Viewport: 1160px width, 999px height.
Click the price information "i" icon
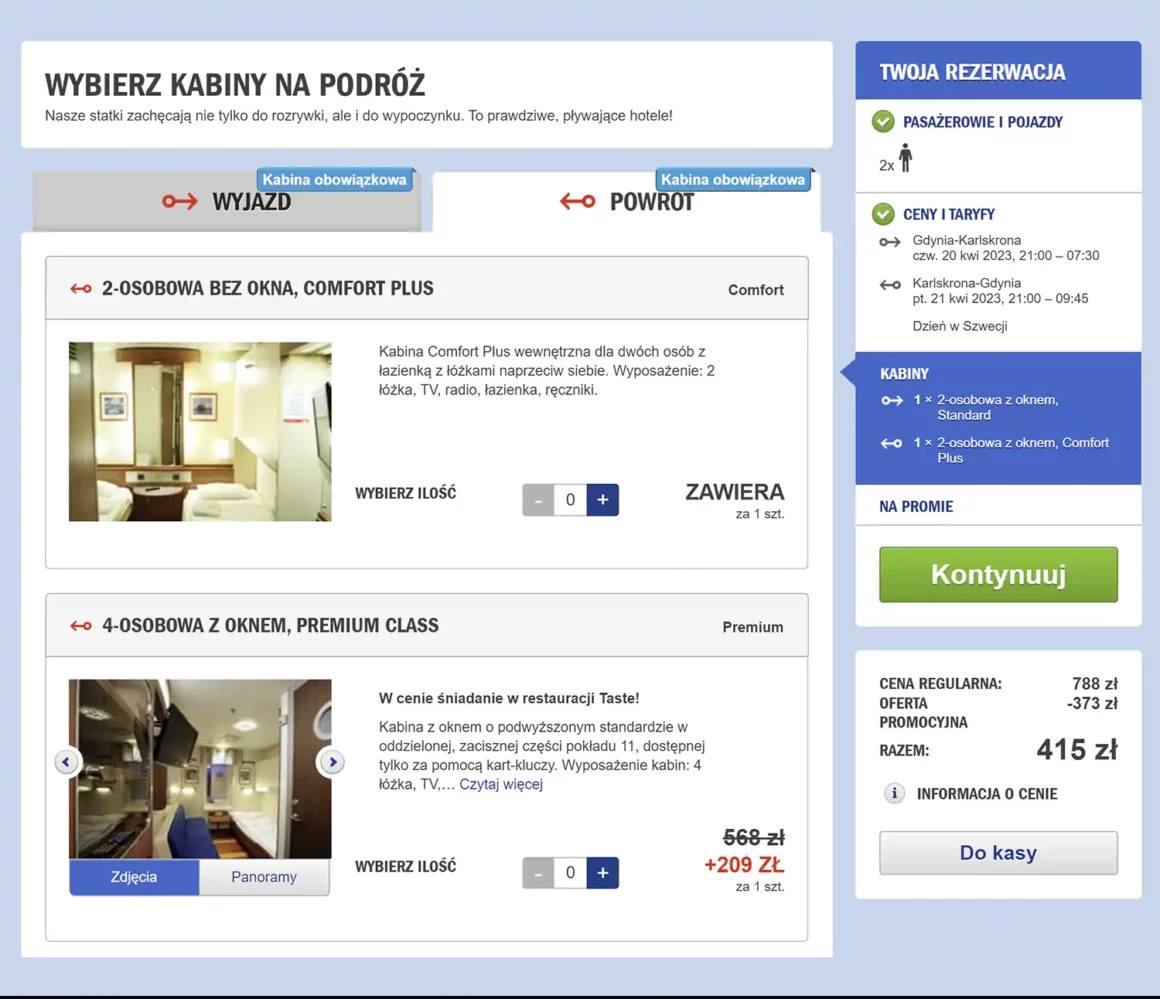pyautogui.click(x=893, y=793)
